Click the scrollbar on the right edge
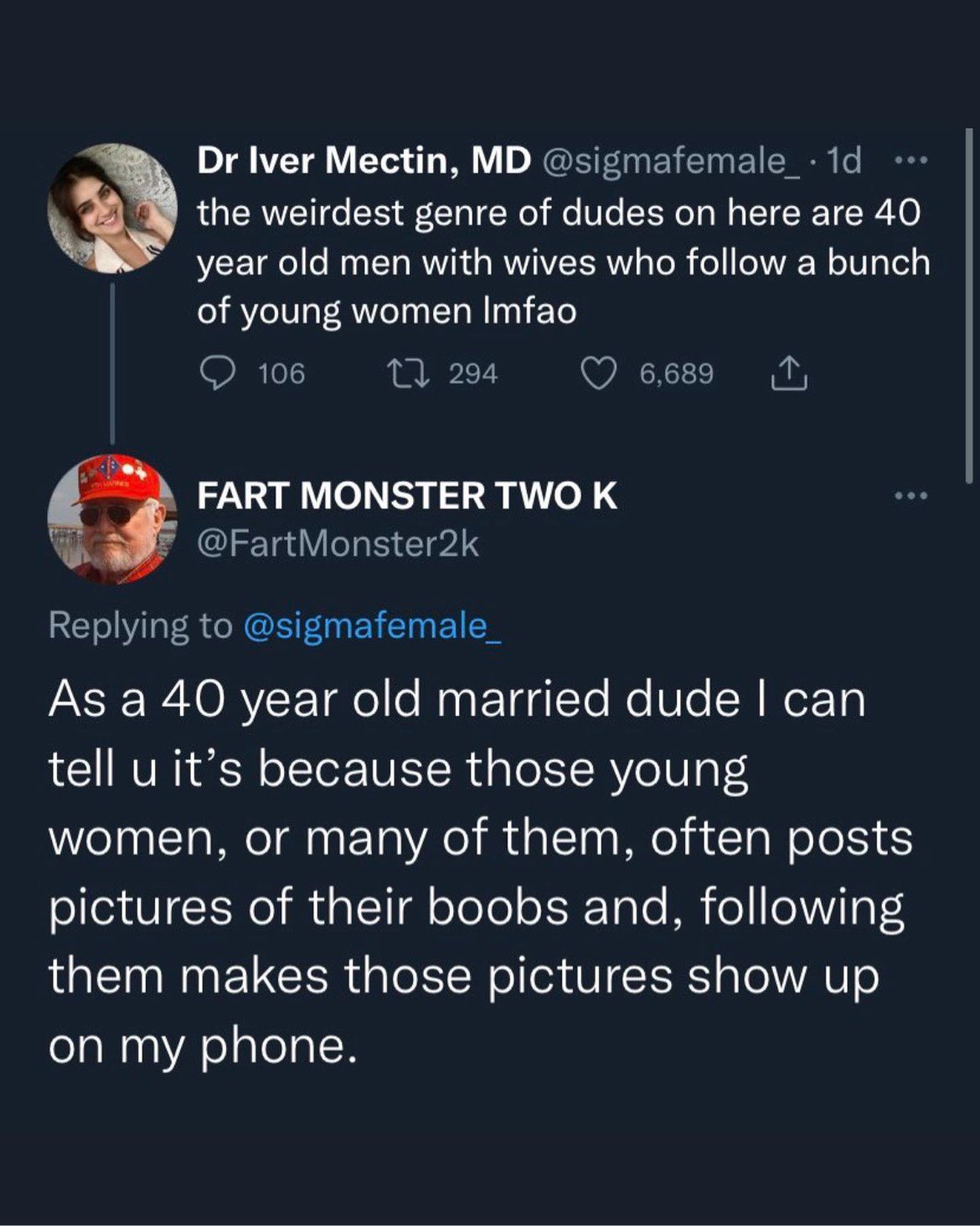 pos(969,302)
